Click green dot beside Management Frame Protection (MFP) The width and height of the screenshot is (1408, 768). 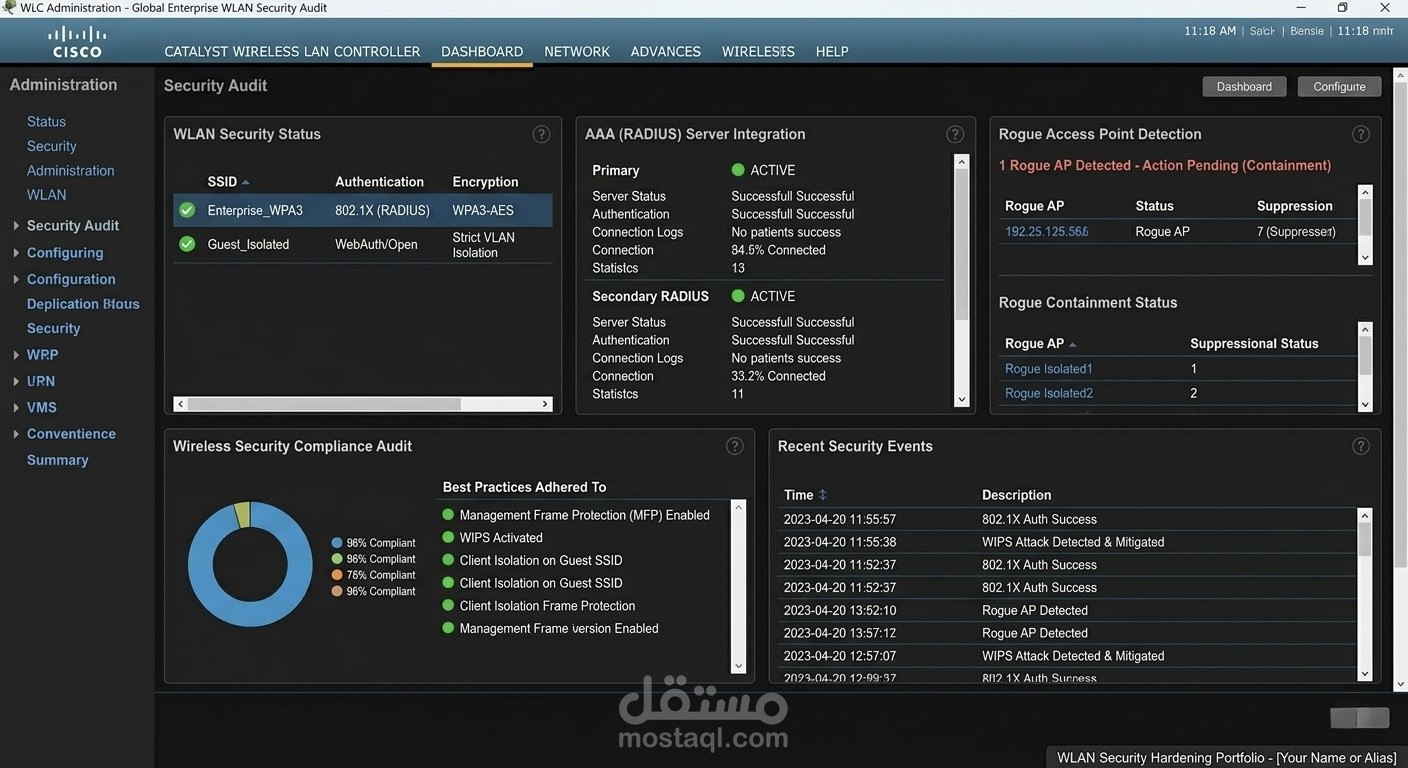click(448, 515)
